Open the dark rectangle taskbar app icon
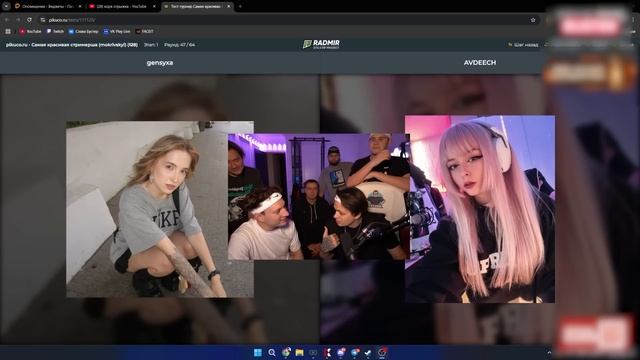 (x=313, y=353)
